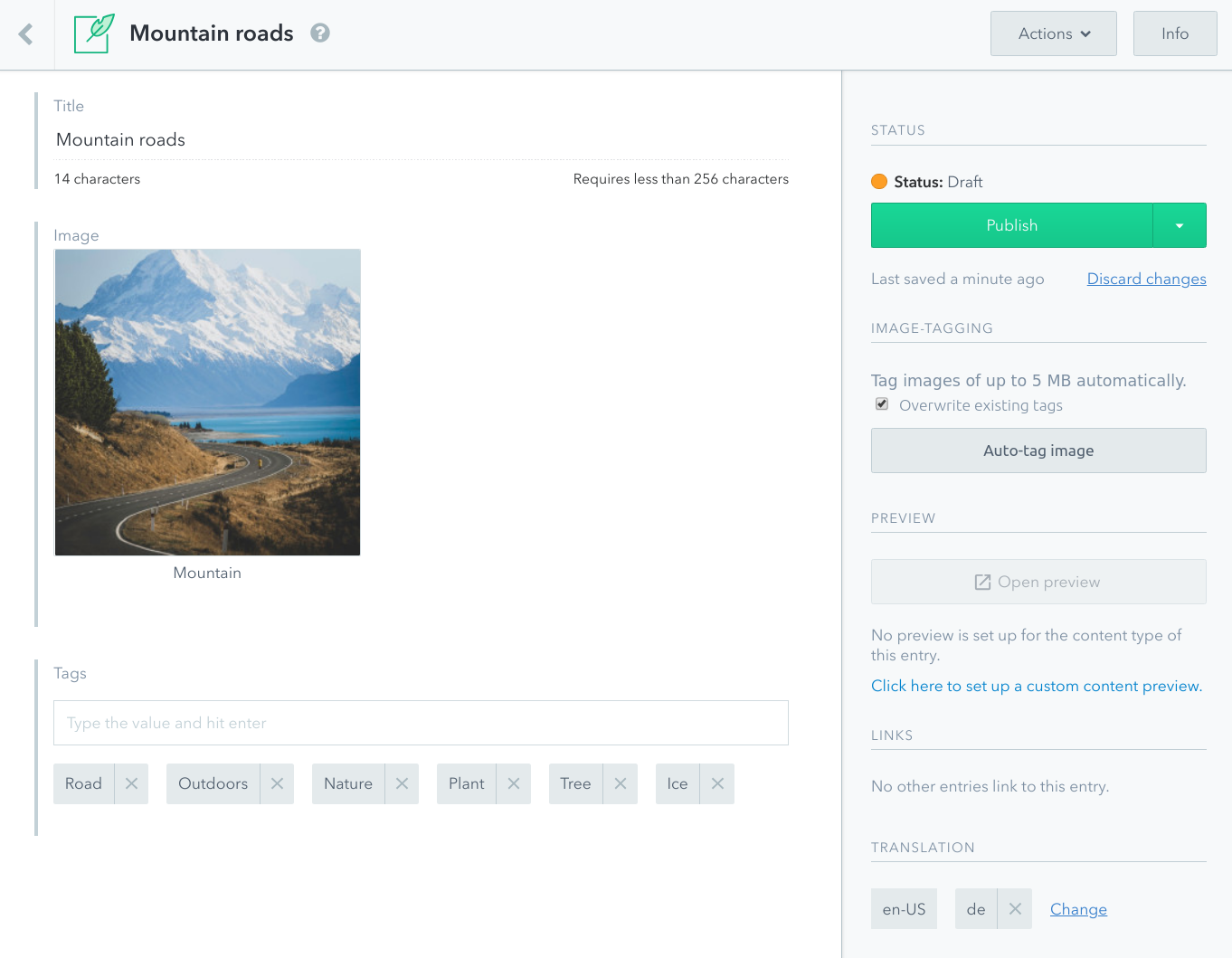
Task: Open the help question mark icon
Action: point(320,33)
